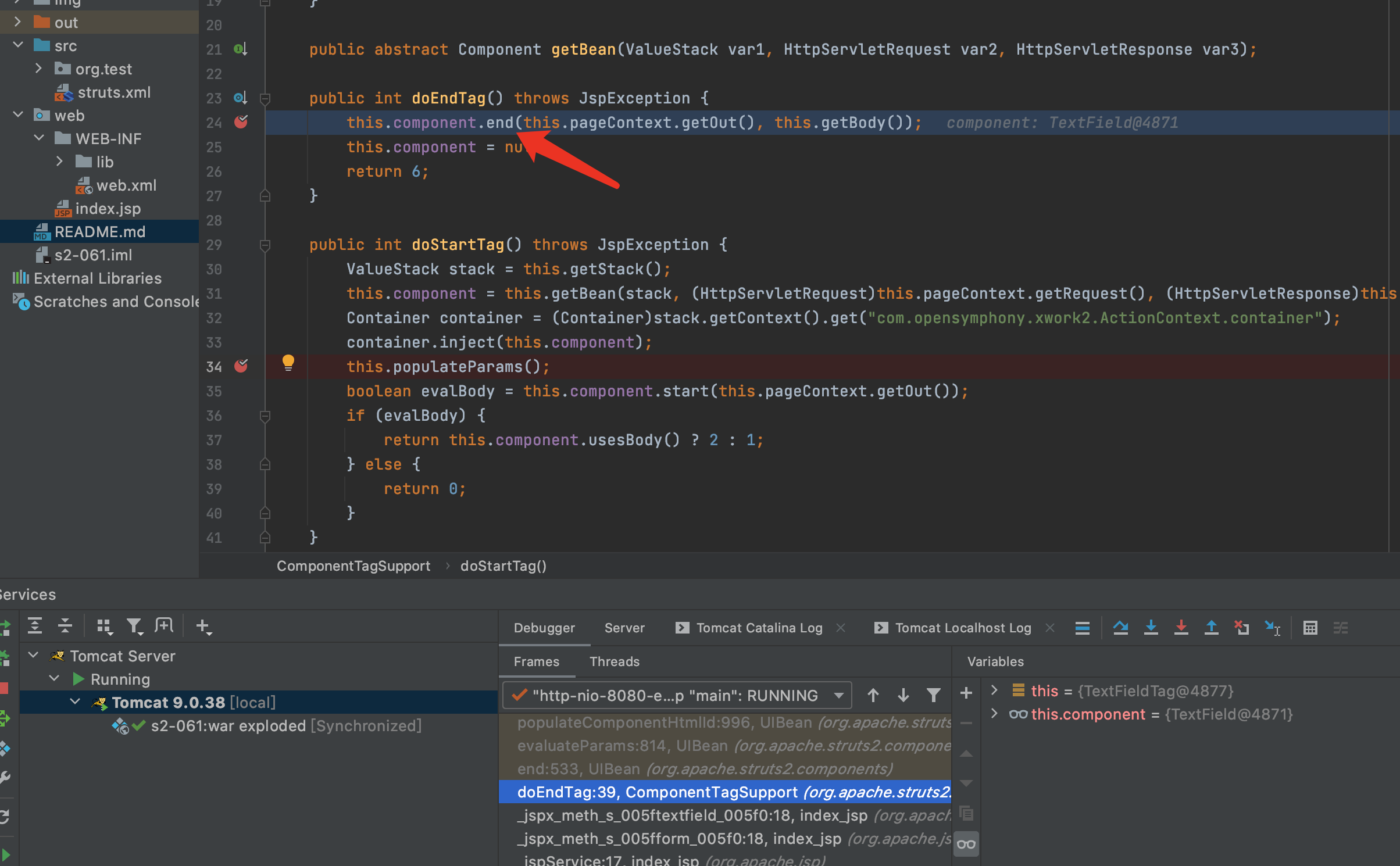The height and width of the screenshot is (866, 1400).
Task: Expand the org.test package
Action: (x=38, y=69)
